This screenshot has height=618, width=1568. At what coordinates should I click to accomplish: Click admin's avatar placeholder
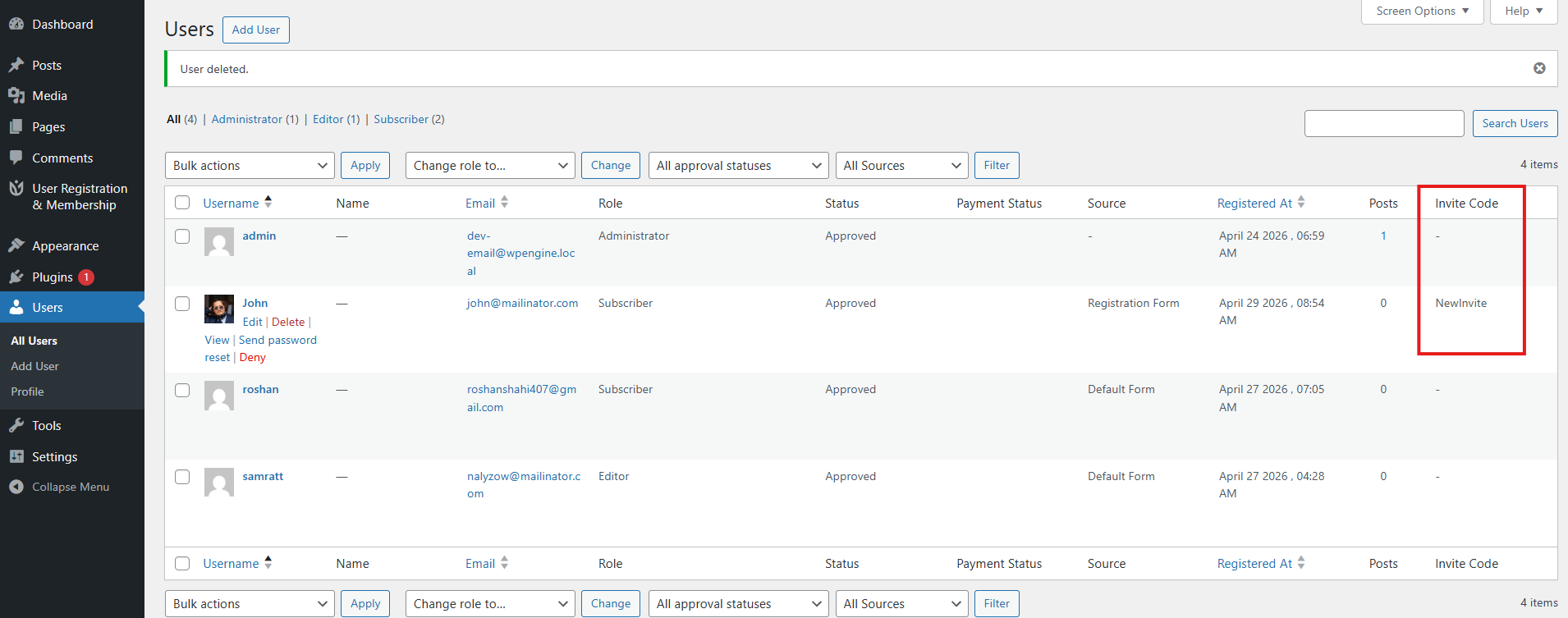(219, 242)
